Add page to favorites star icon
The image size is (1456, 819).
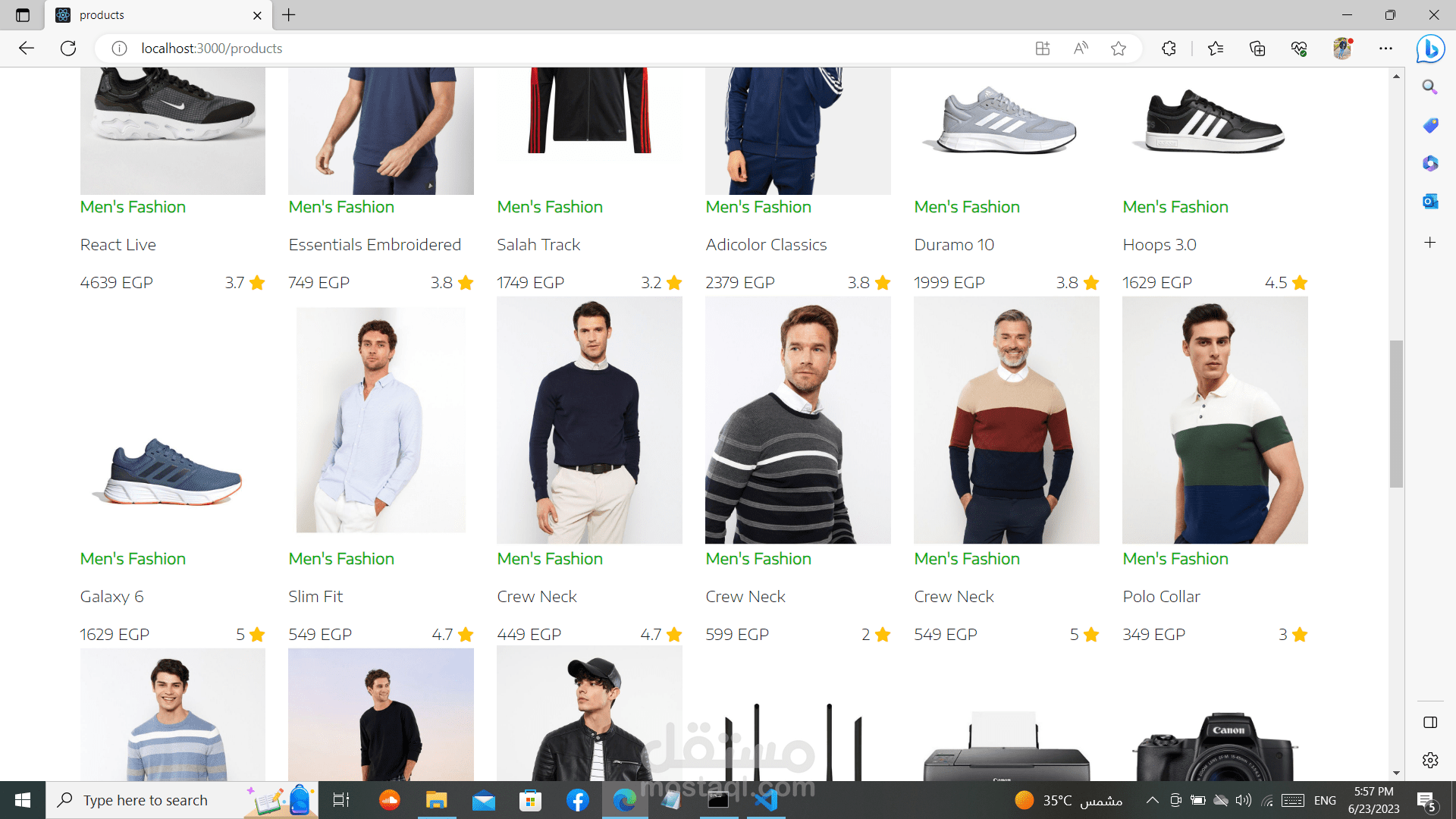pyautogui.click(x=1118, y=49)
